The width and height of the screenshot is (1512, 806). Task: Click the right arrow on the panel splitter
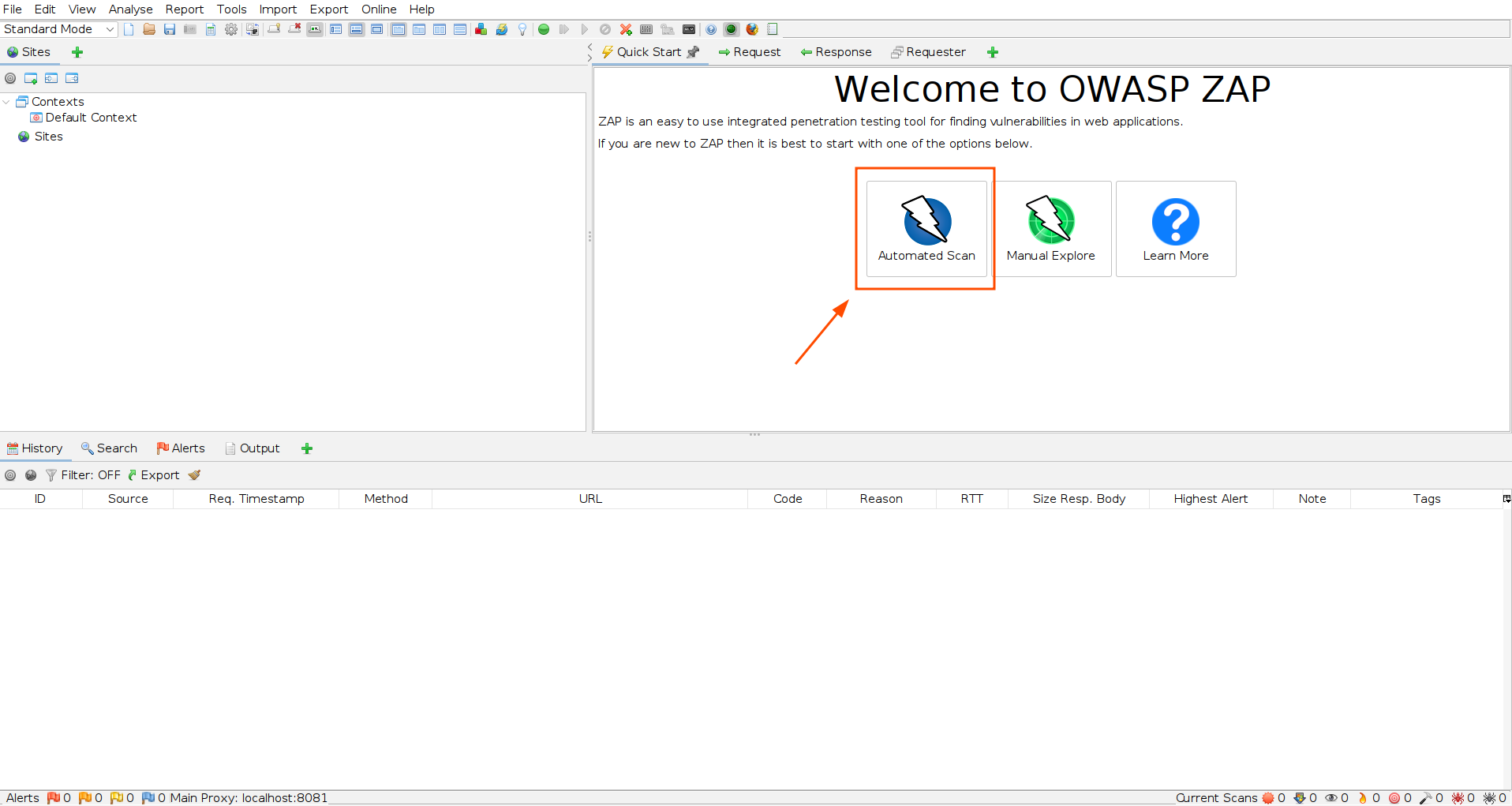click(x=589, y=58)
